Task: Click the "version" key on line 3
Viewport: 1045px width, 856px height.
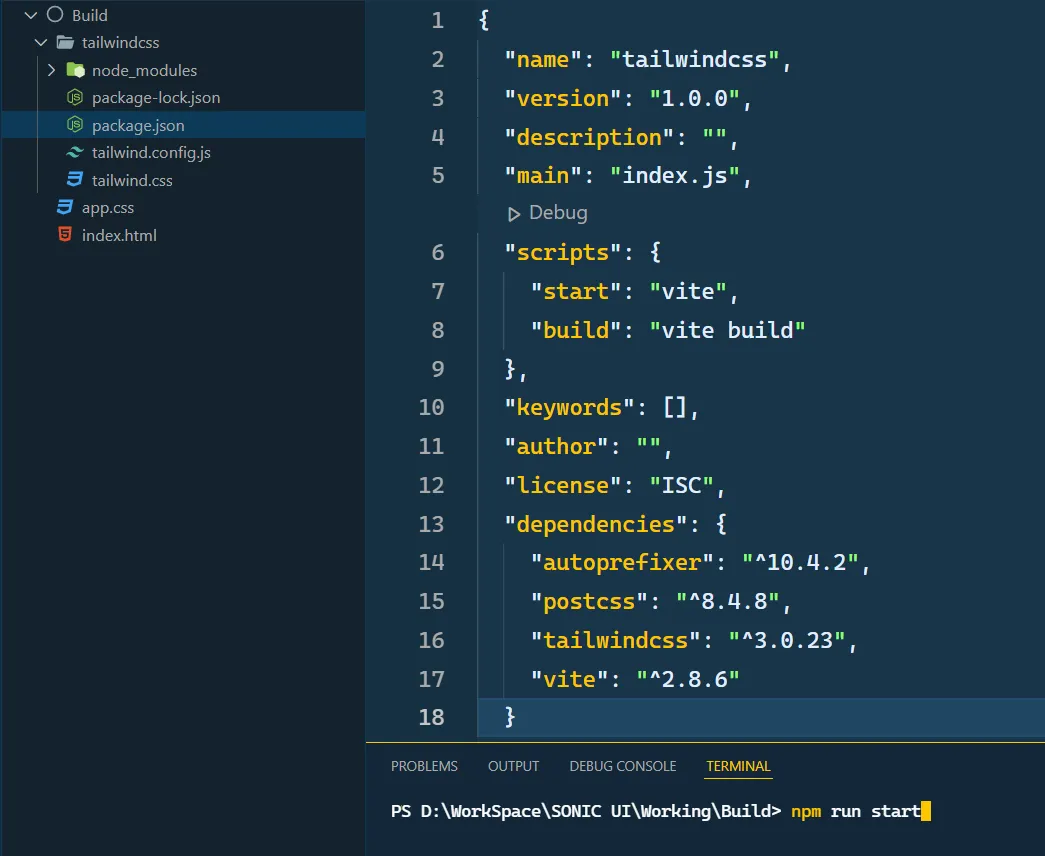Action: (562, 98)
